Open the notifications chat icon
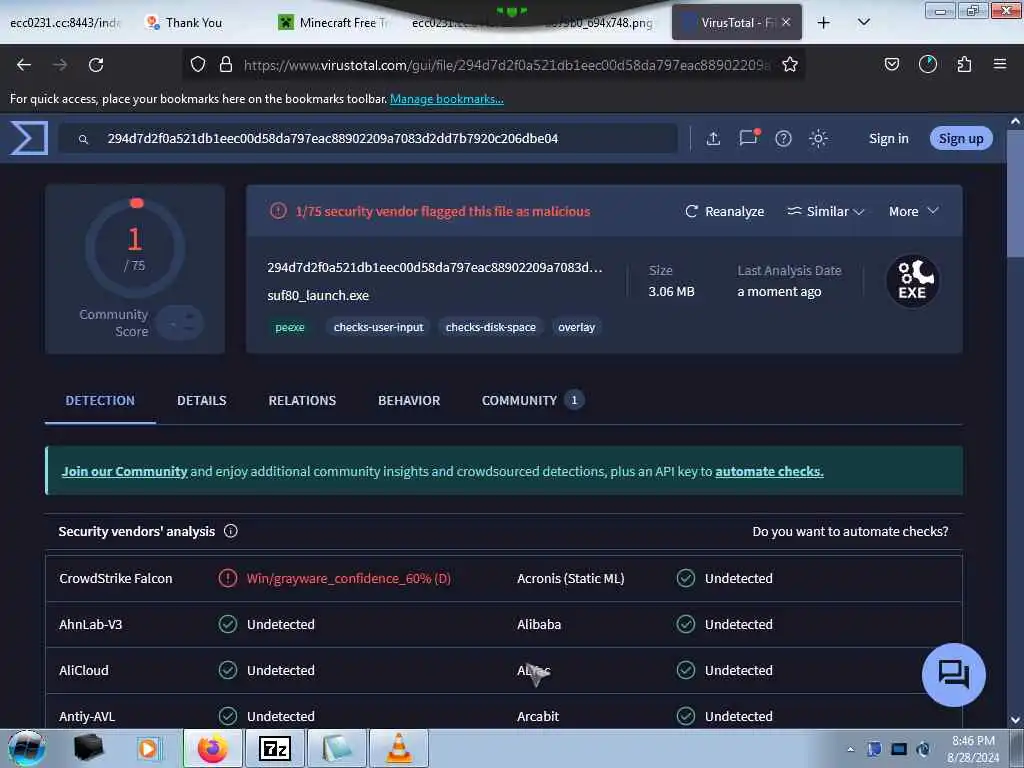Image resolution: width=1024 pixels, height=768 pixels. pyautogui.click(x=748, y=138)
